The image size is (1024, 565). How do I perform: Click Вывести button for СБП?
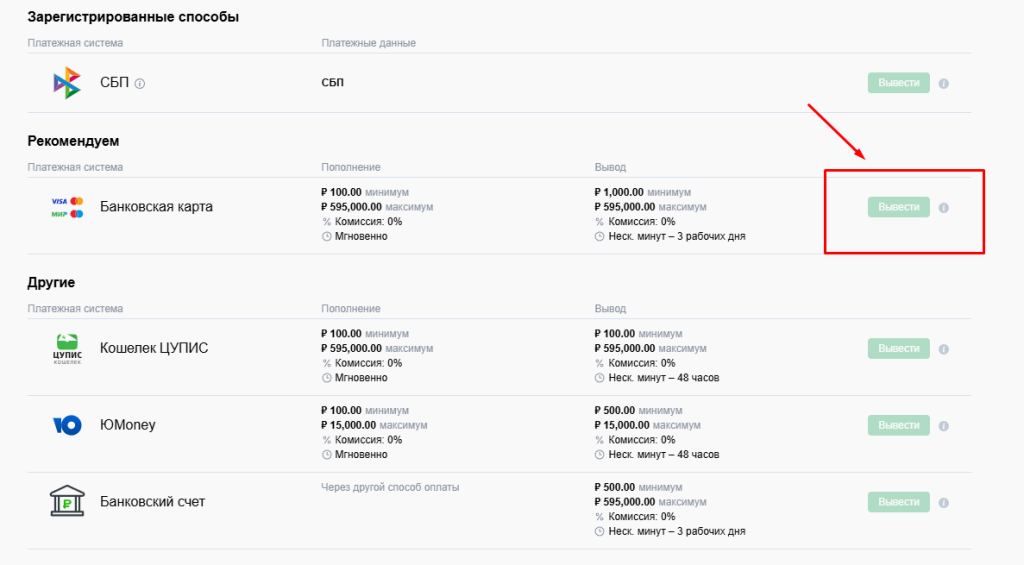(899, 83)
